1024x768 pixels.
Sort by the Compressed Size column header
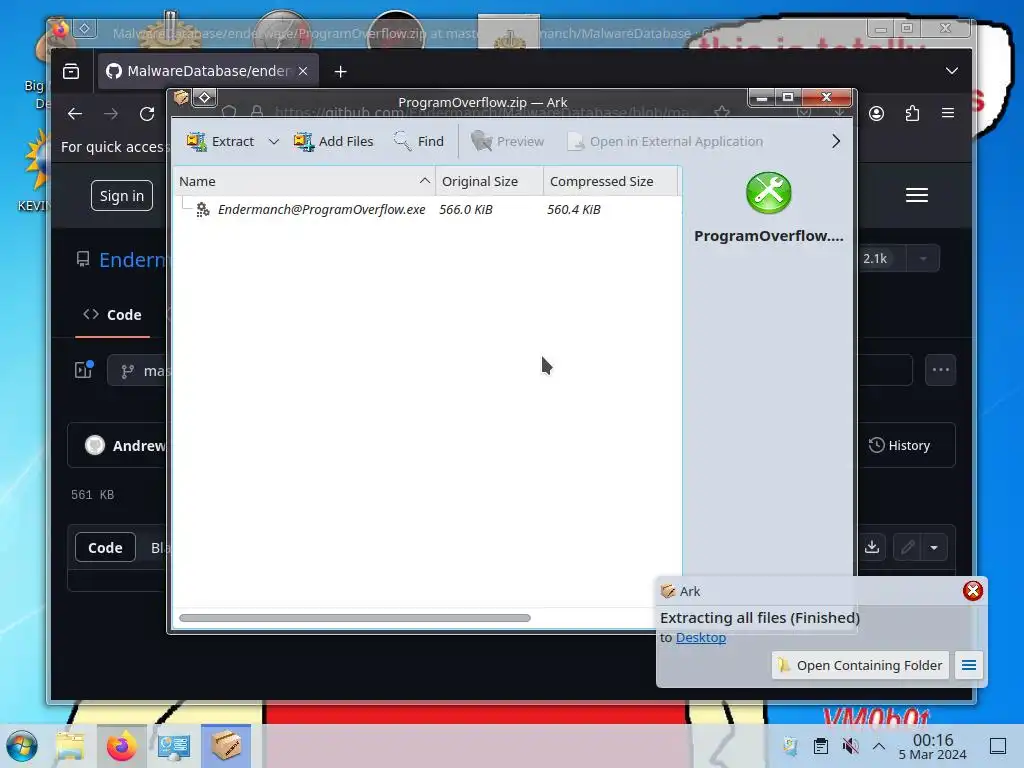[x=611, y=181]
